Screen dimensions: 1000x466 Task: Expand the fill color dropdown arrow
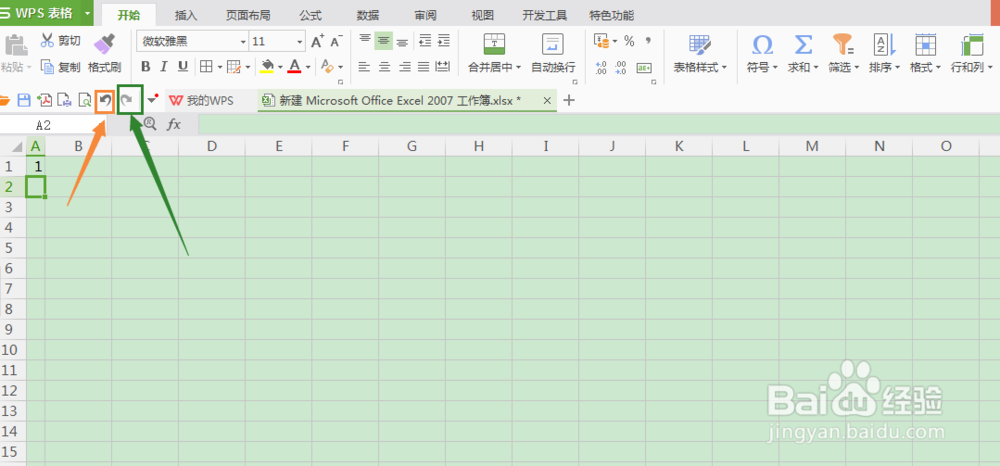point(280,67)
